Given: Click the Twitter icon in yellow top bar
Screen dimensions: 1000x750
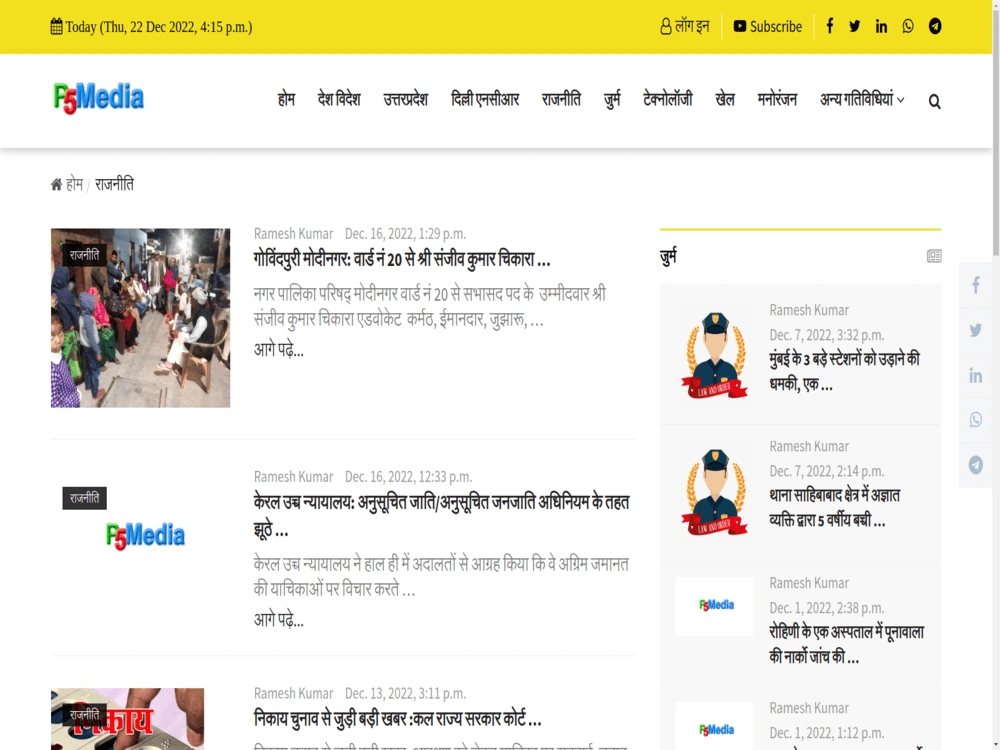Looking at the screenshot, I should point(855,26).
